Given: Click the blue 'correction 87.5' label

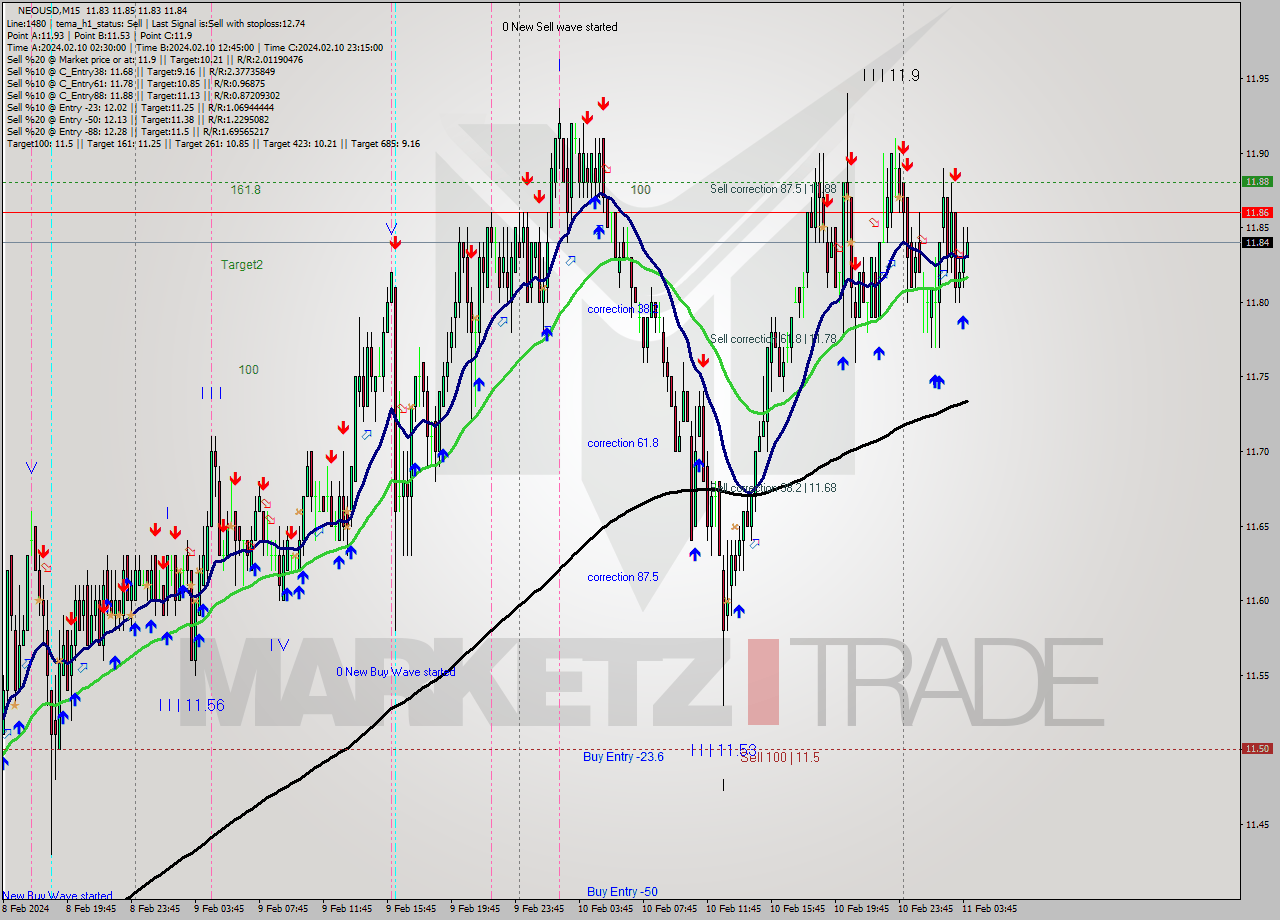Looking at the screenshot, I should 622,577.
